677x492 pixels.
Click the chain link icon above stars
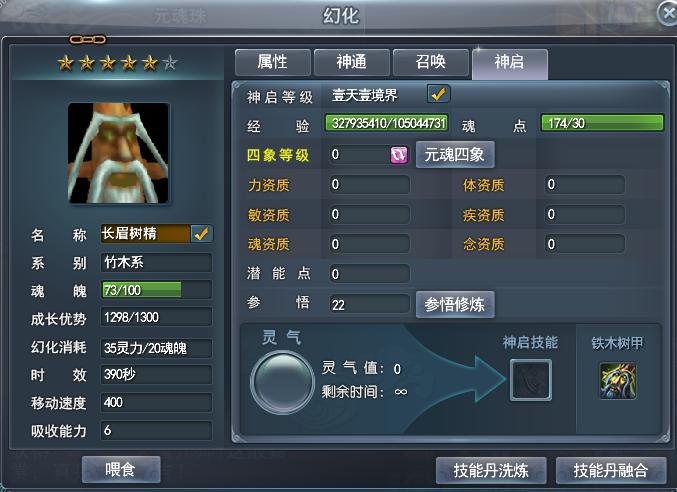coord(88,40)
